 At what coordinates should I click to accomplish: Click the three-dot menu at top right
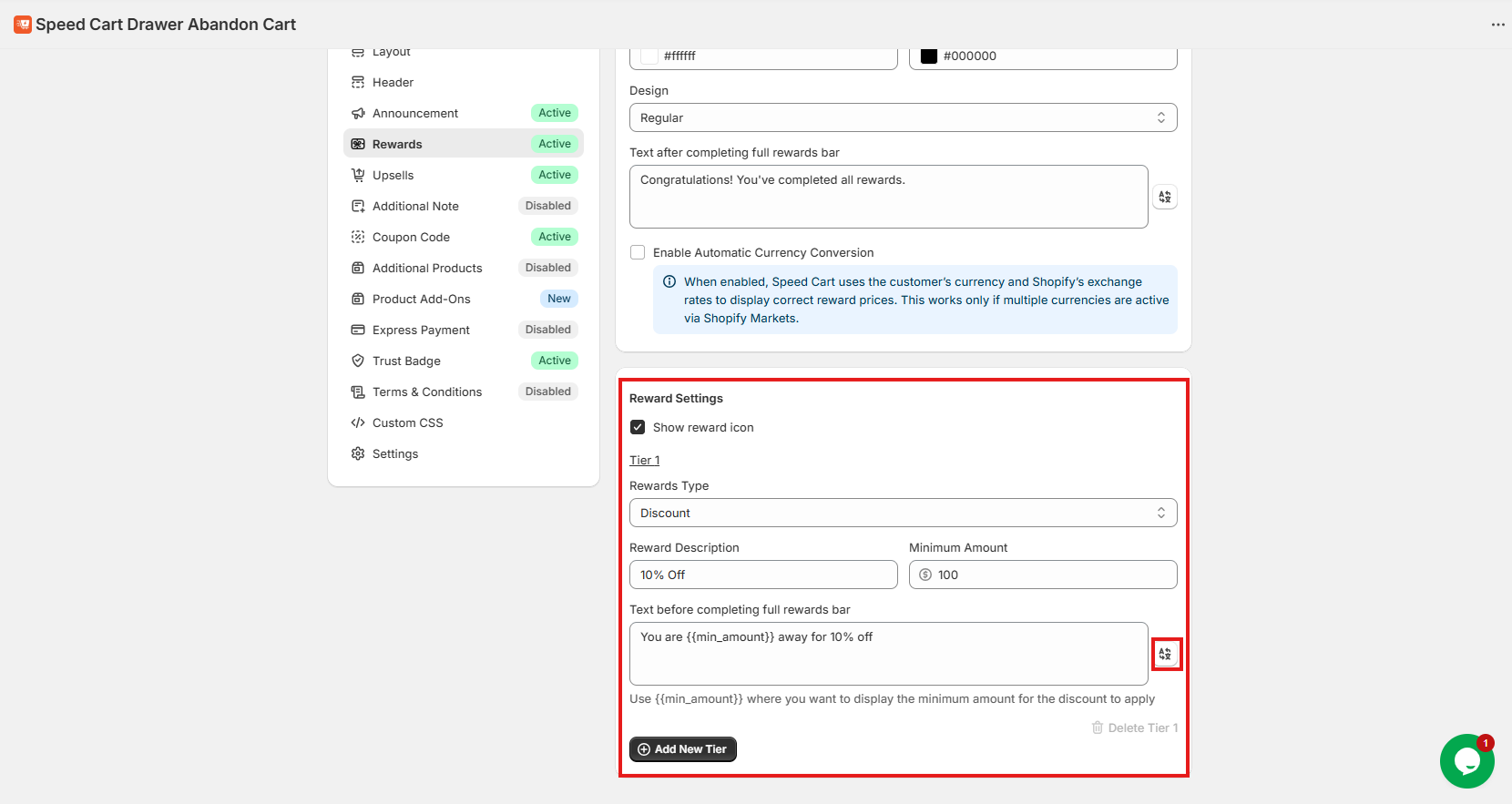1497,25
